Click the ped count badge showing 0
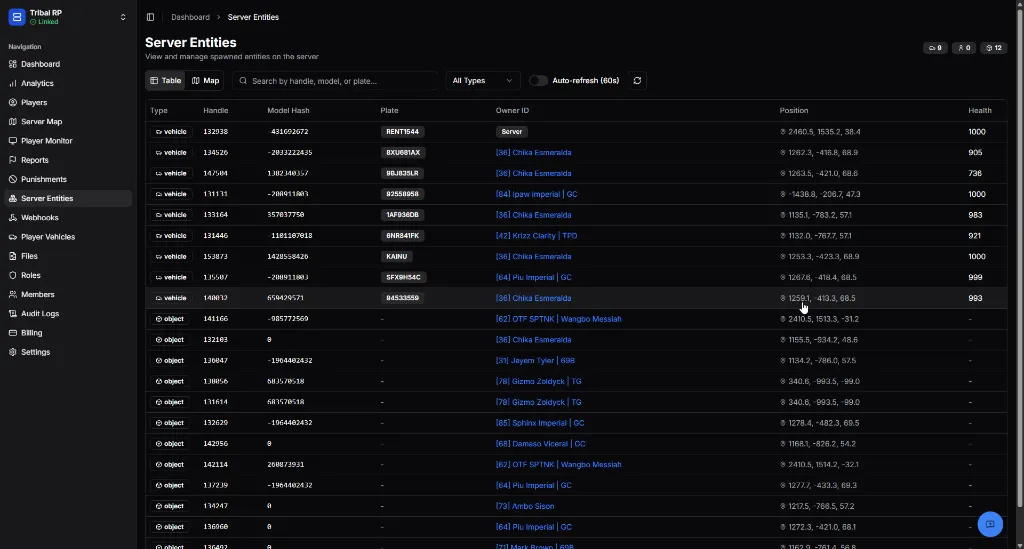Image resolution: width=1024 pixels, height=549 pixels. (964, 48)
